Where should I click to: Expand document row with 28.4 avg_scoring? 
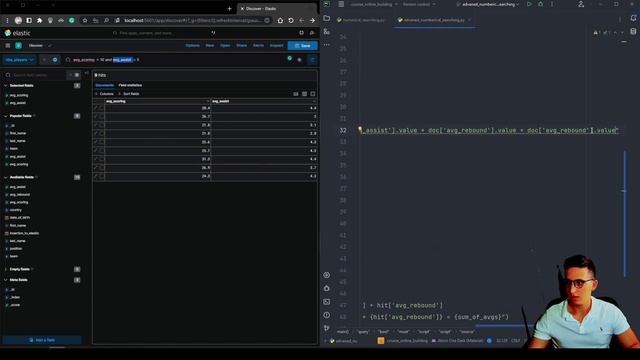point(96,108)
